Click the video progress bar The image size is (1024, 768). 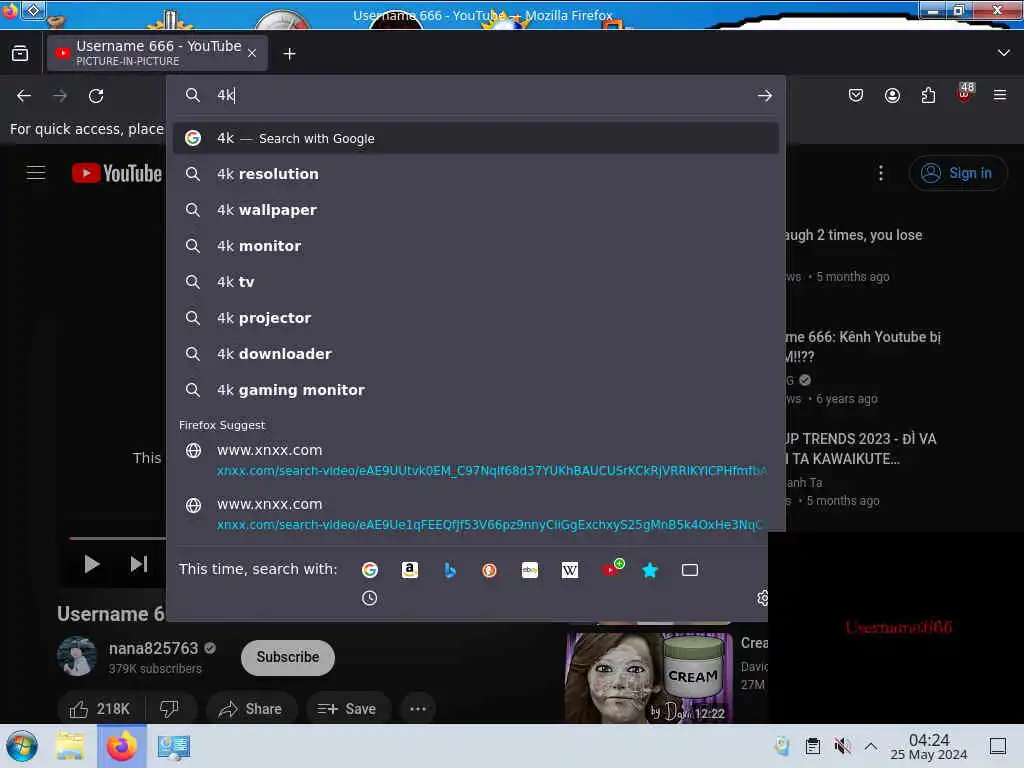pyautogui.click(x=118, y=538)
